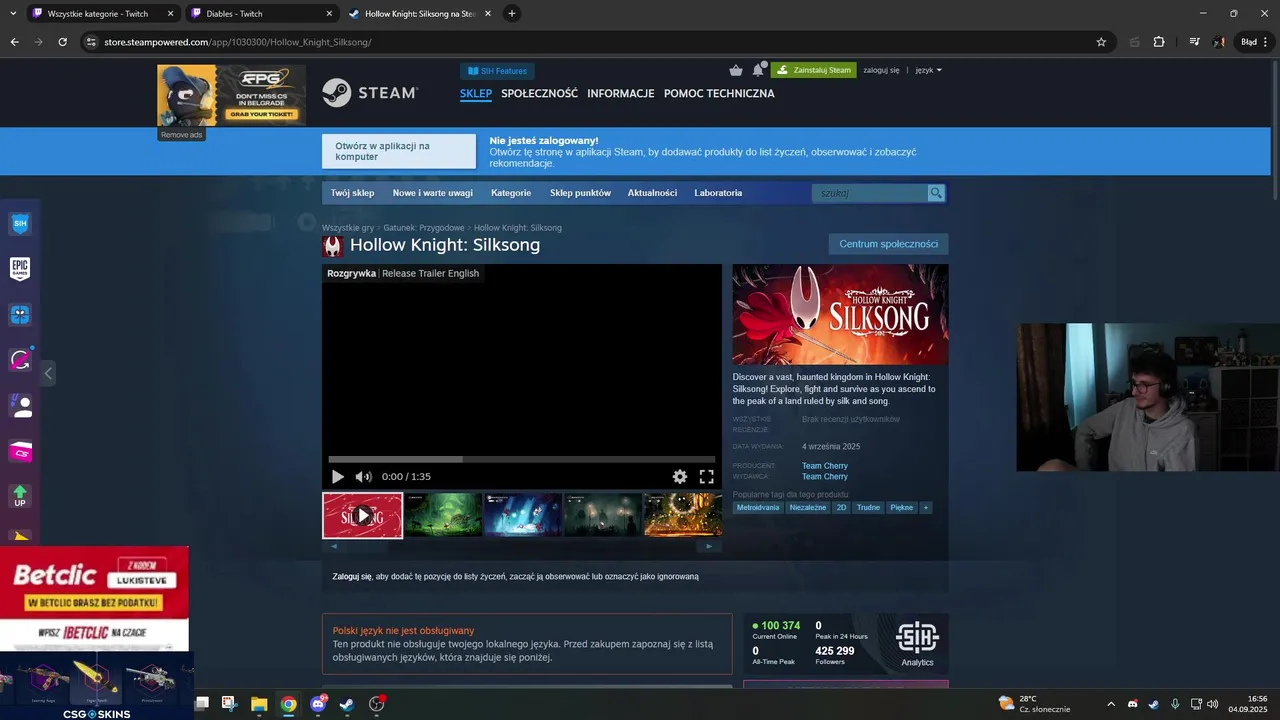Open Discord from Windows taskbar
1280x720 pixels.
[318, 704]
